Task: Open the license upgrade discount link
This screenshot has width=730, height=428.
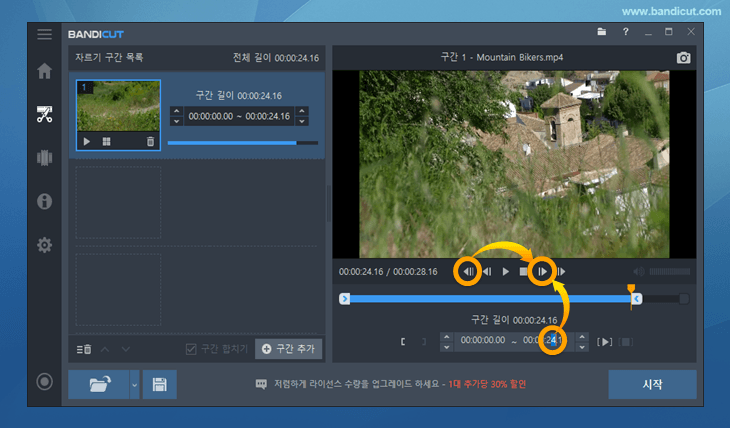Action: point(487,384)
